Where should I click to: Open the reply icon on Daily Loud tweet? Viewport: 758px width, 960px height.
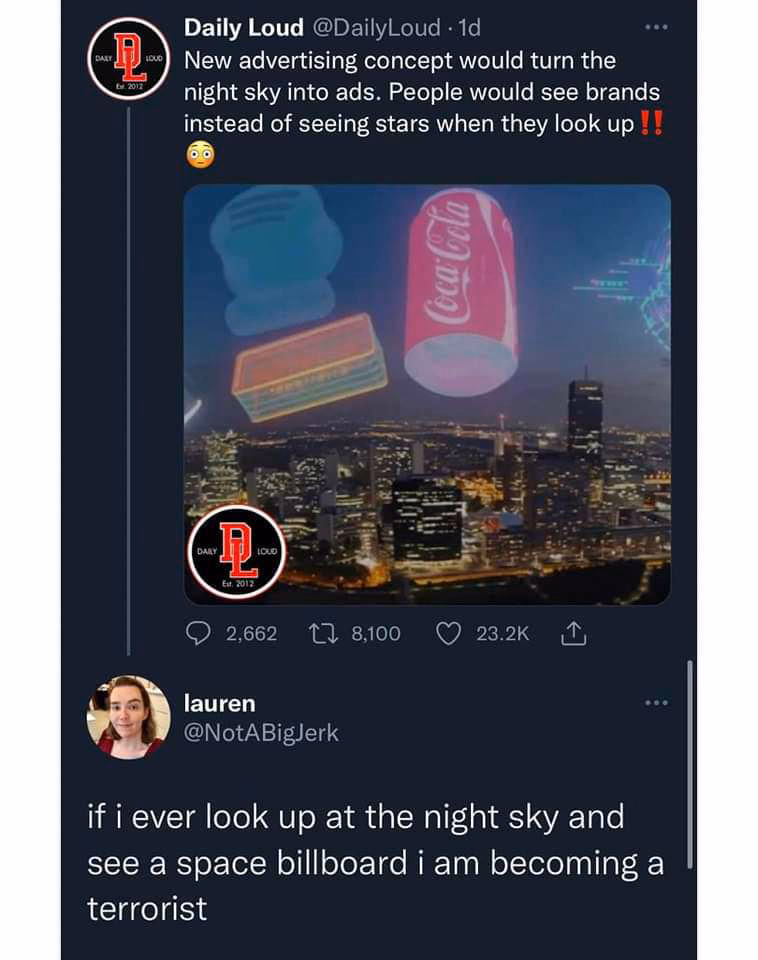198,634
